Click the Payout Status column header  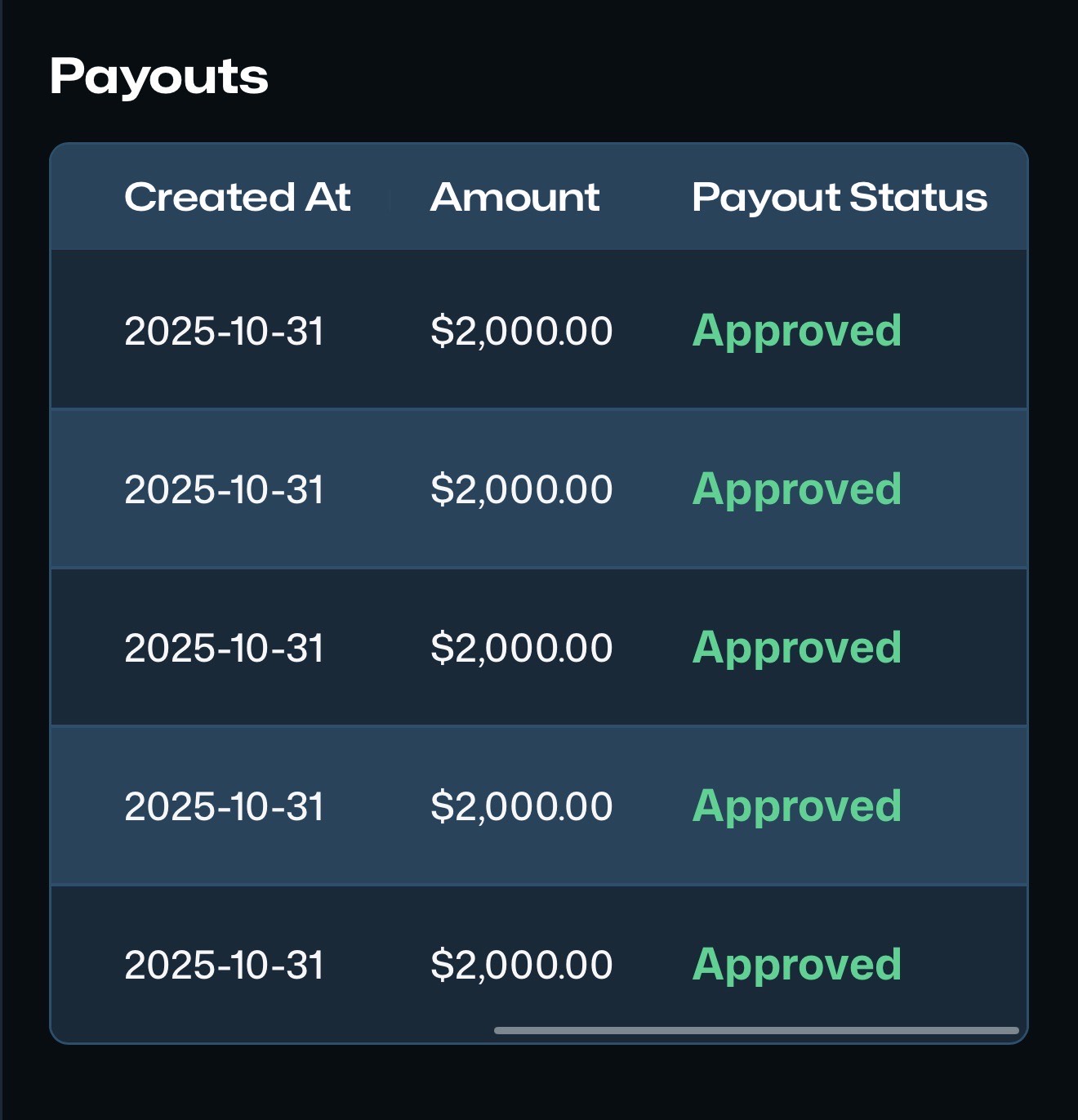coord(840,197)
